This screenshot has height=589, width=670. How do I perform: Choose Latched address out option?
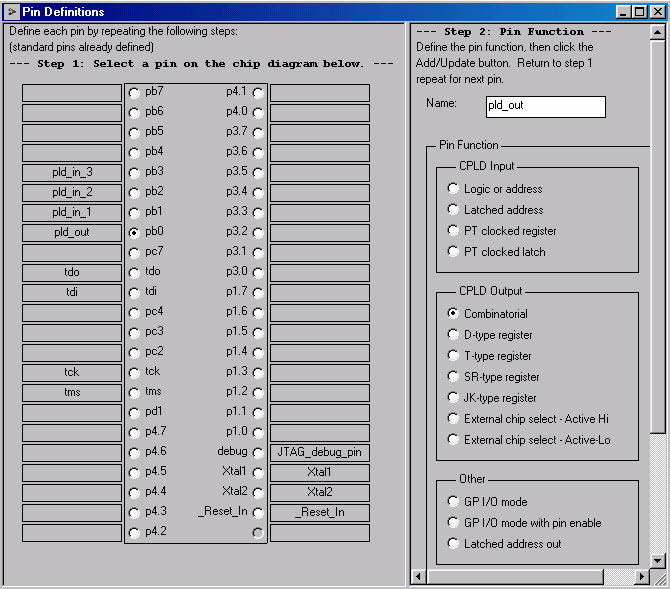coord(454,544)
